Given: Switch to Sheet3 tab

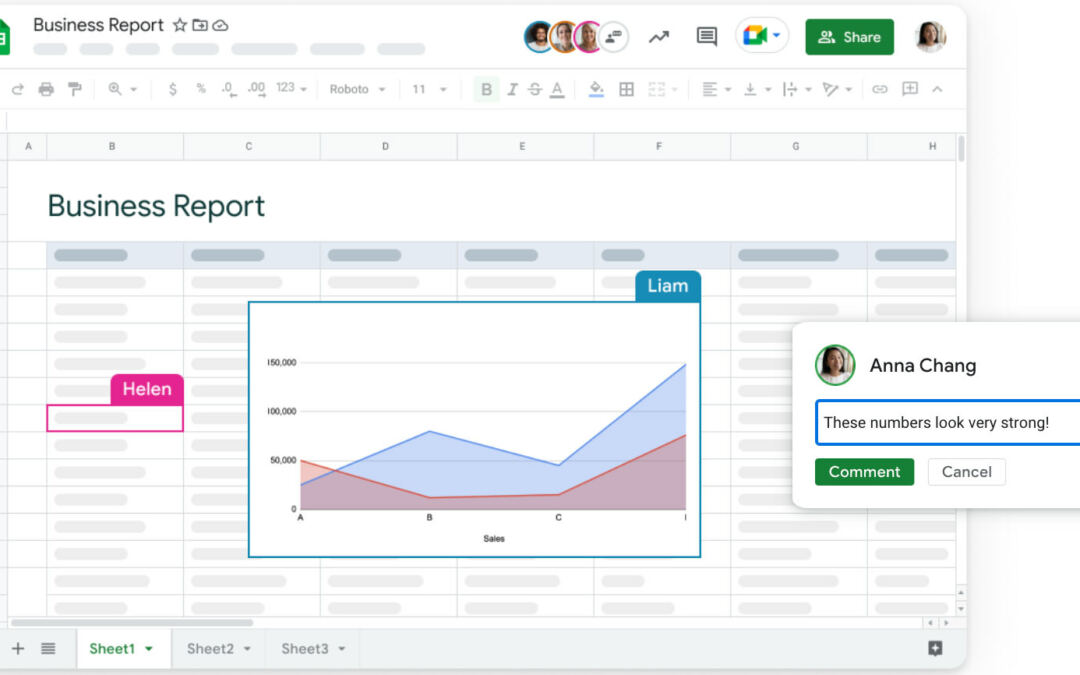Looking at the screenshot, I should pos(312,649).
